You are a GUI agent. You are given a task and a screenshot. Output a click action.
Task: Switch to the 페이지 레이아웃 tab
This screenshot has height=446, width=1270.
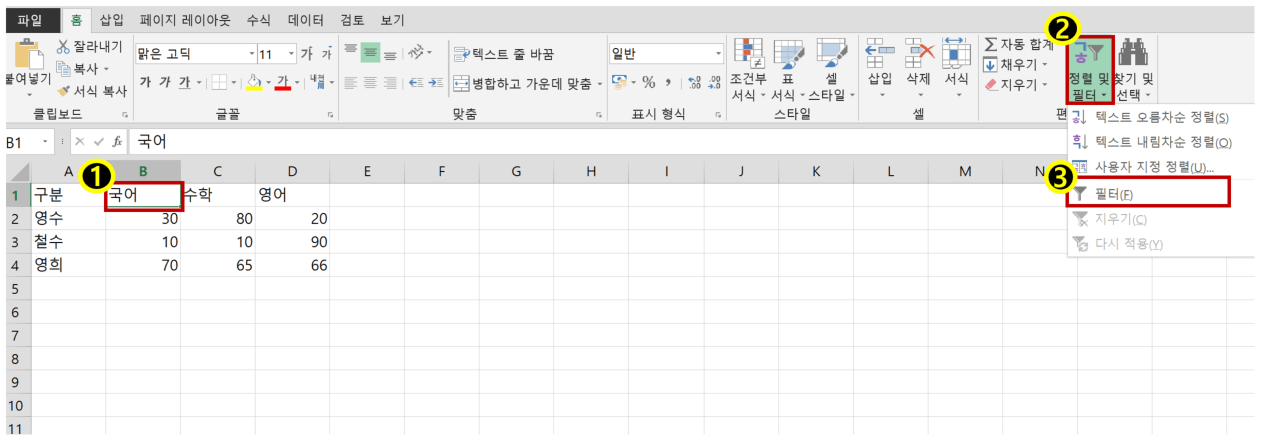coord(185,20)
